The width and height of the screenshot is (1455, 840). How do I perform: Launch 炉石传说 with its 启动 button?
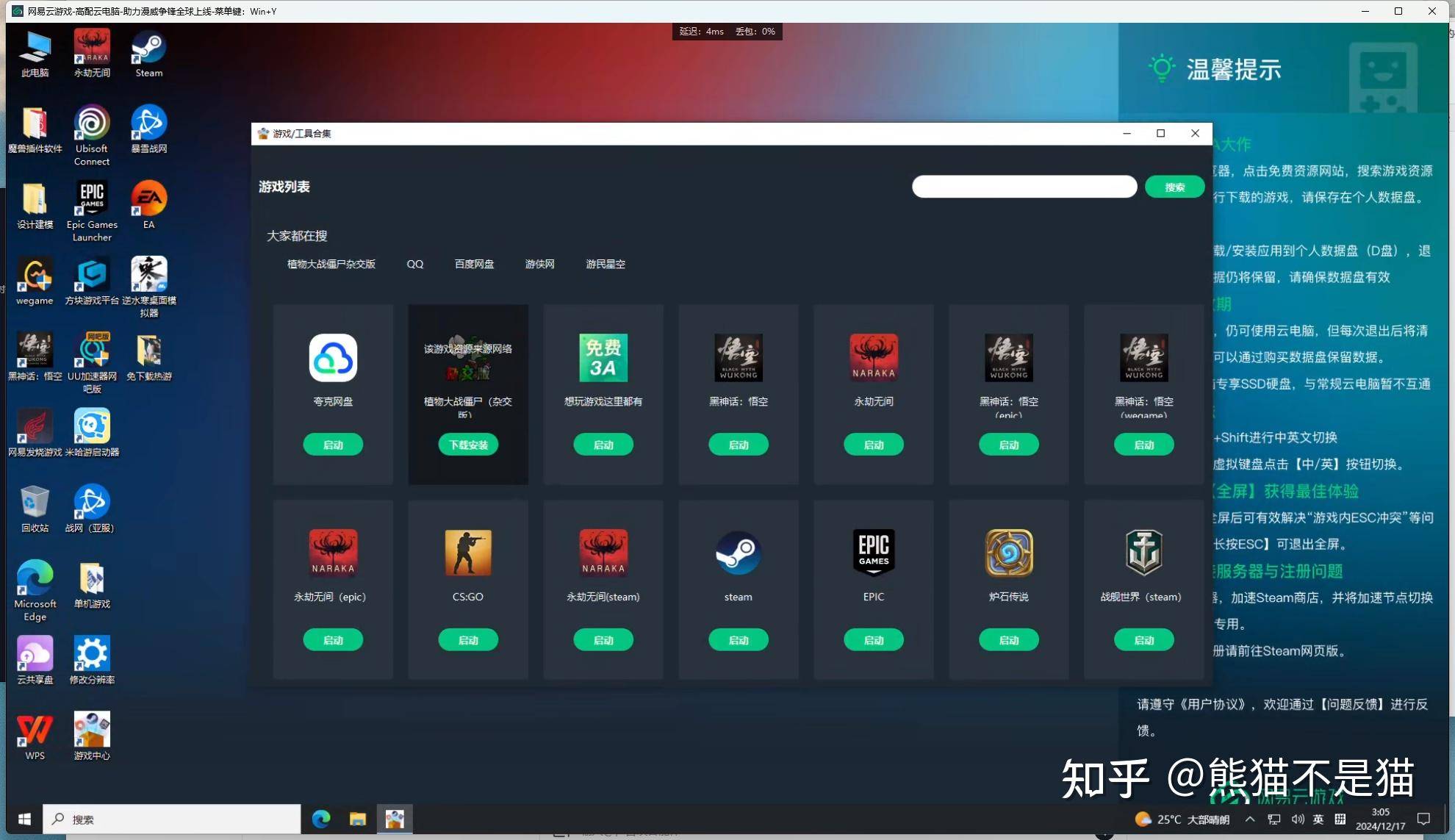tap(1008, 640)
